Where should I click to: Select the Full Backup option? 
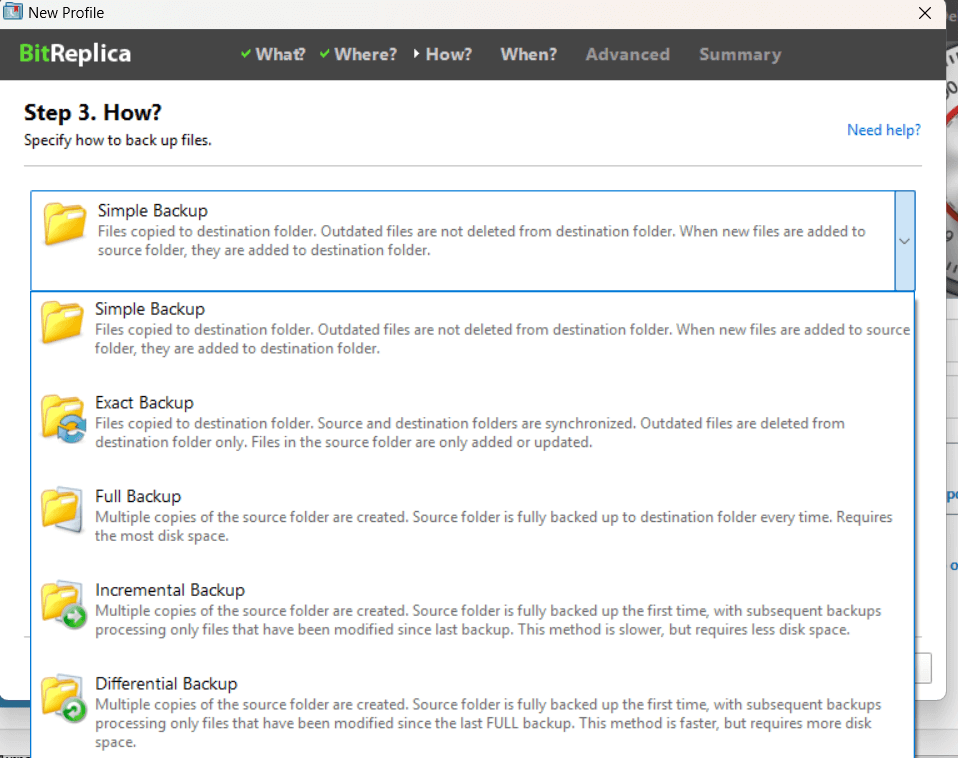pos(138,496)
